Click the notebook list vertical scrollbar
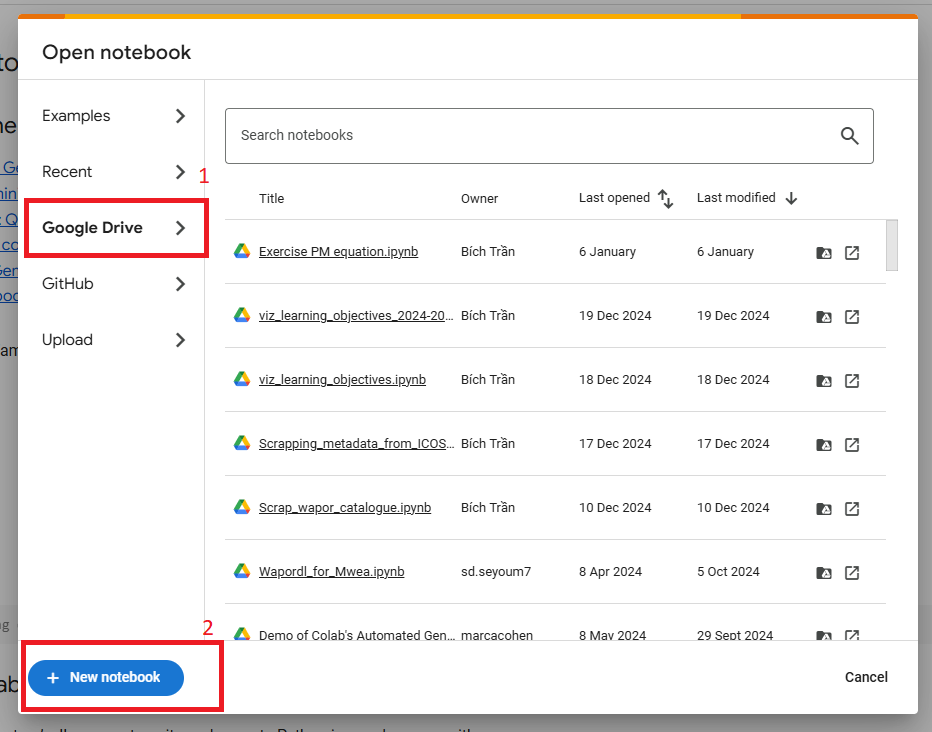 pyautogui.click(x=891, y=245)
